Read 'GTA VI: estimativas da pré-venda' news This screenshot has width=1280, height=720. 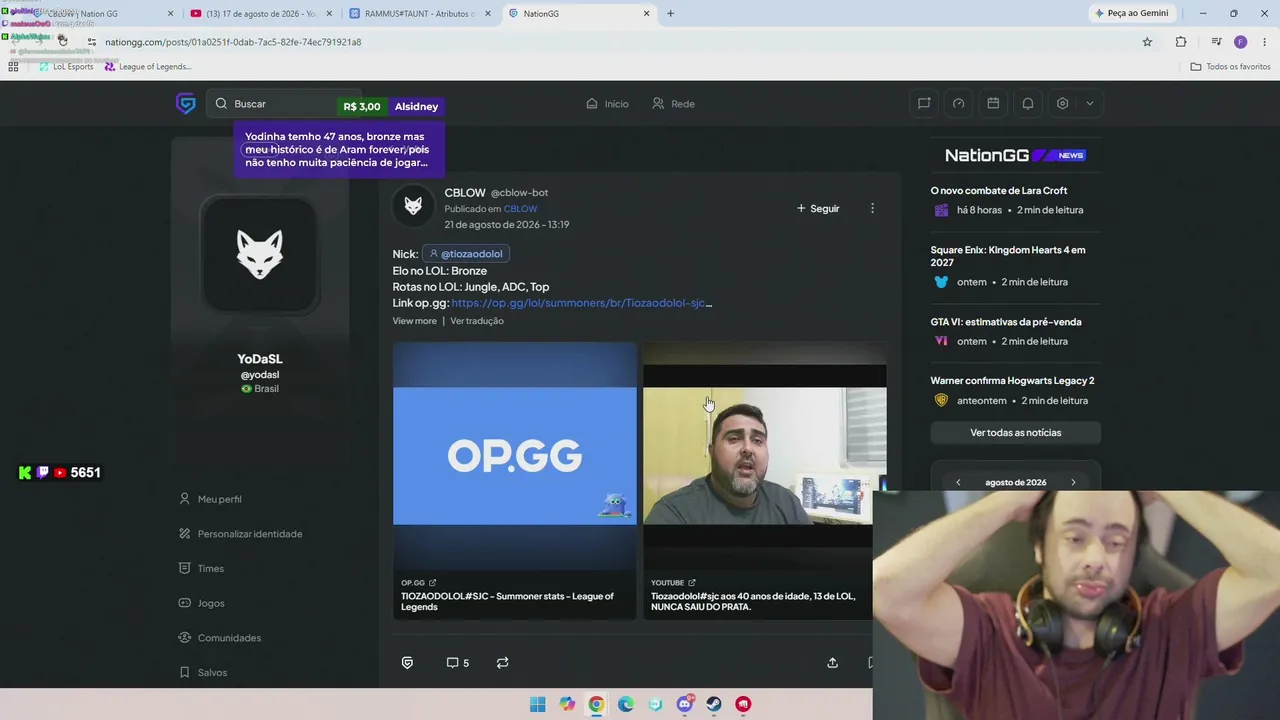pyautogui.click(x=1006, y=322)
